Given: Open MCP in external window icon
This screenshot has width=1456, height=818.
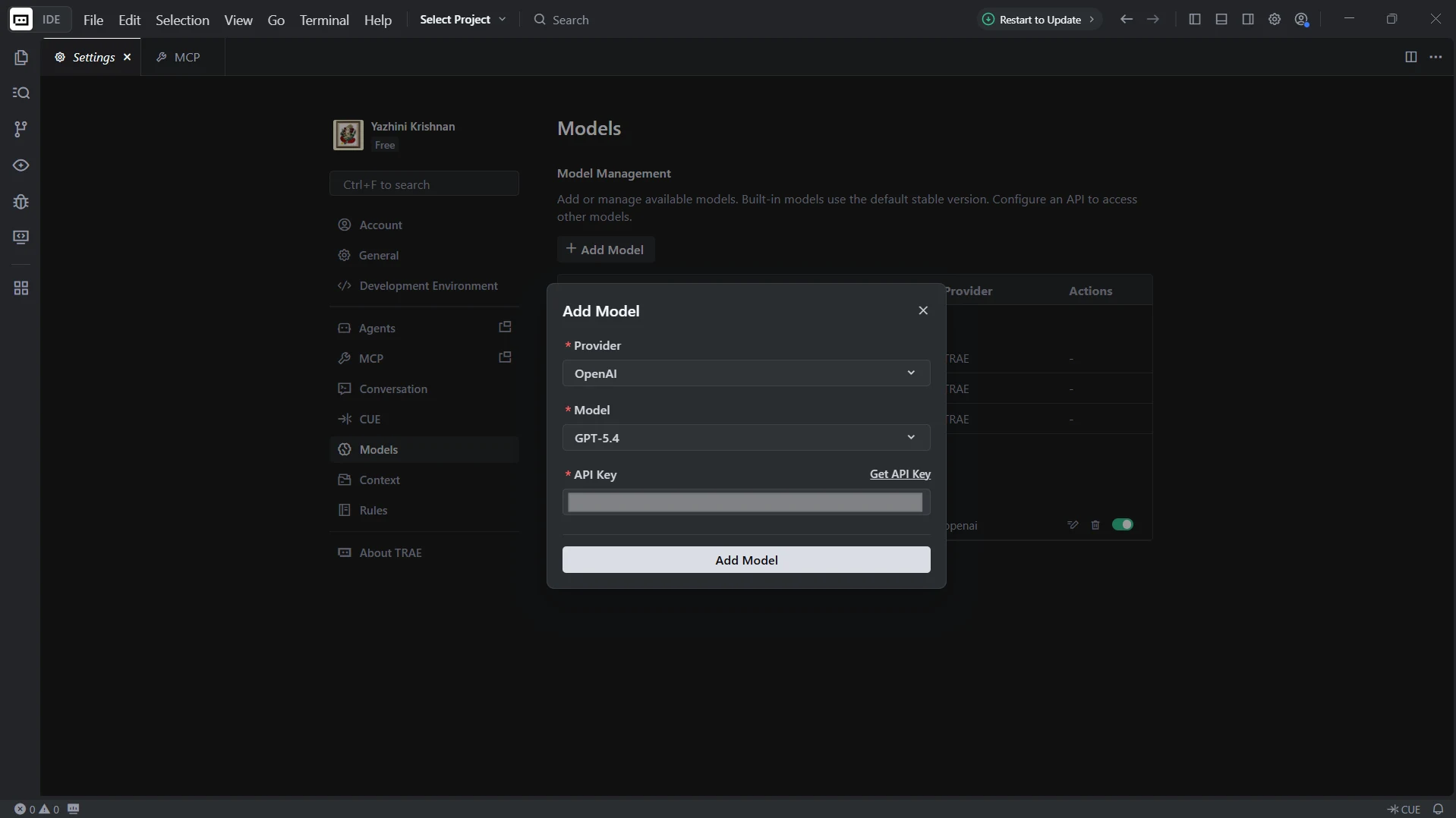Looking at the screenshot, I should tap(505, 357).
